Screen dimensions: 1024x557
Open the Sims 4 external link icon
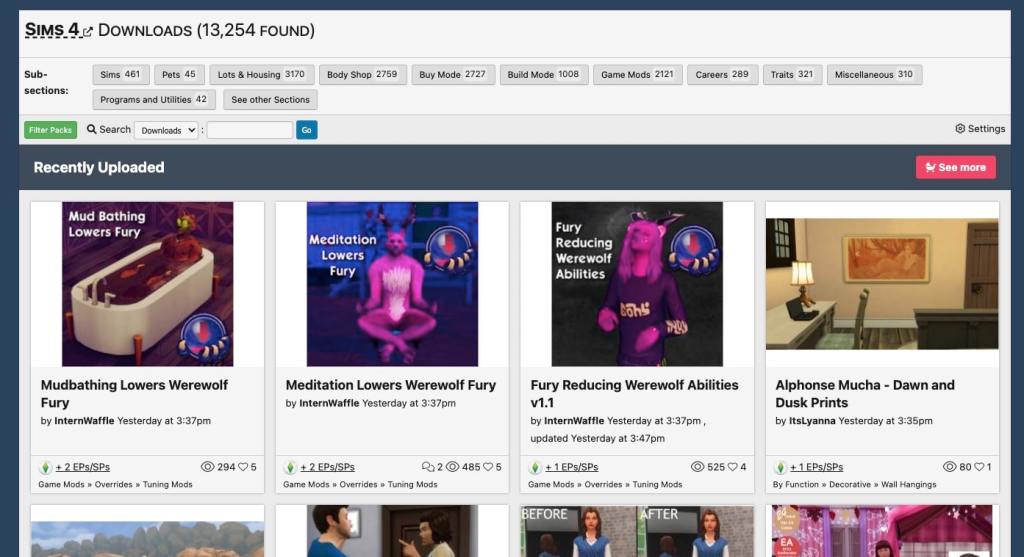tap(88, 31)
